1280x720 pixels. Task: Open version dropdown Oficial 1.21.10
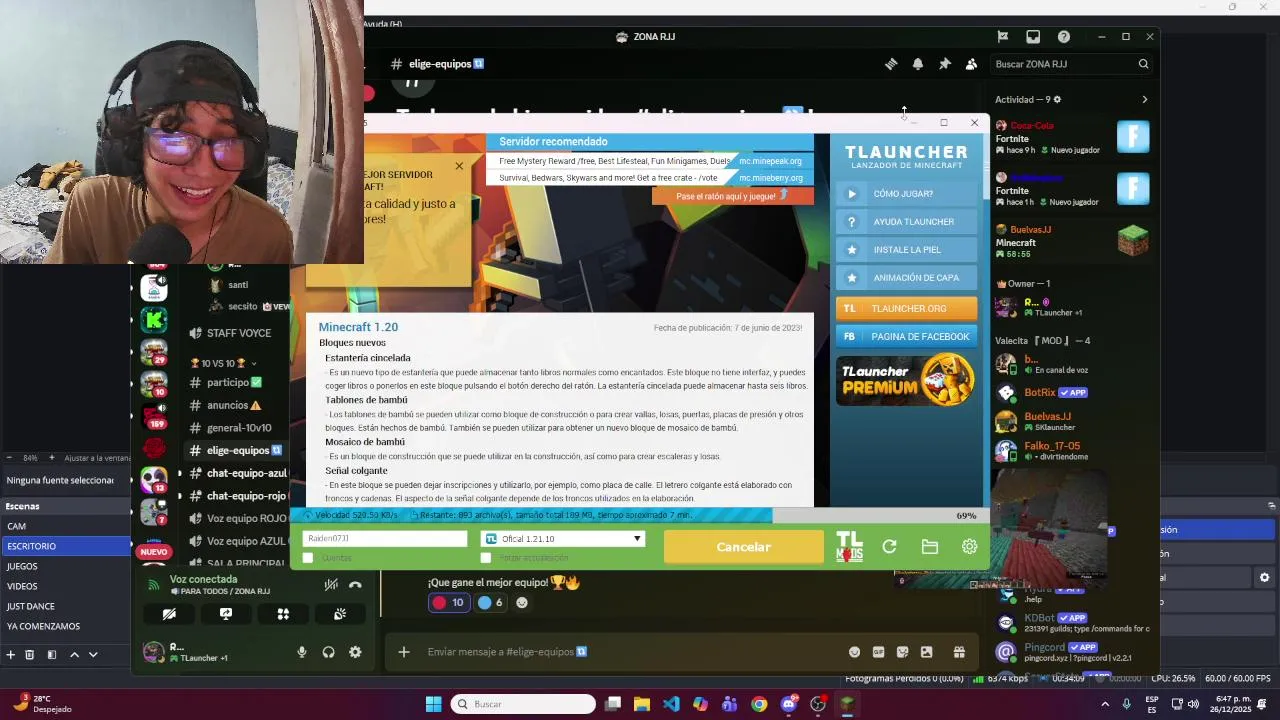click(563, 539)
